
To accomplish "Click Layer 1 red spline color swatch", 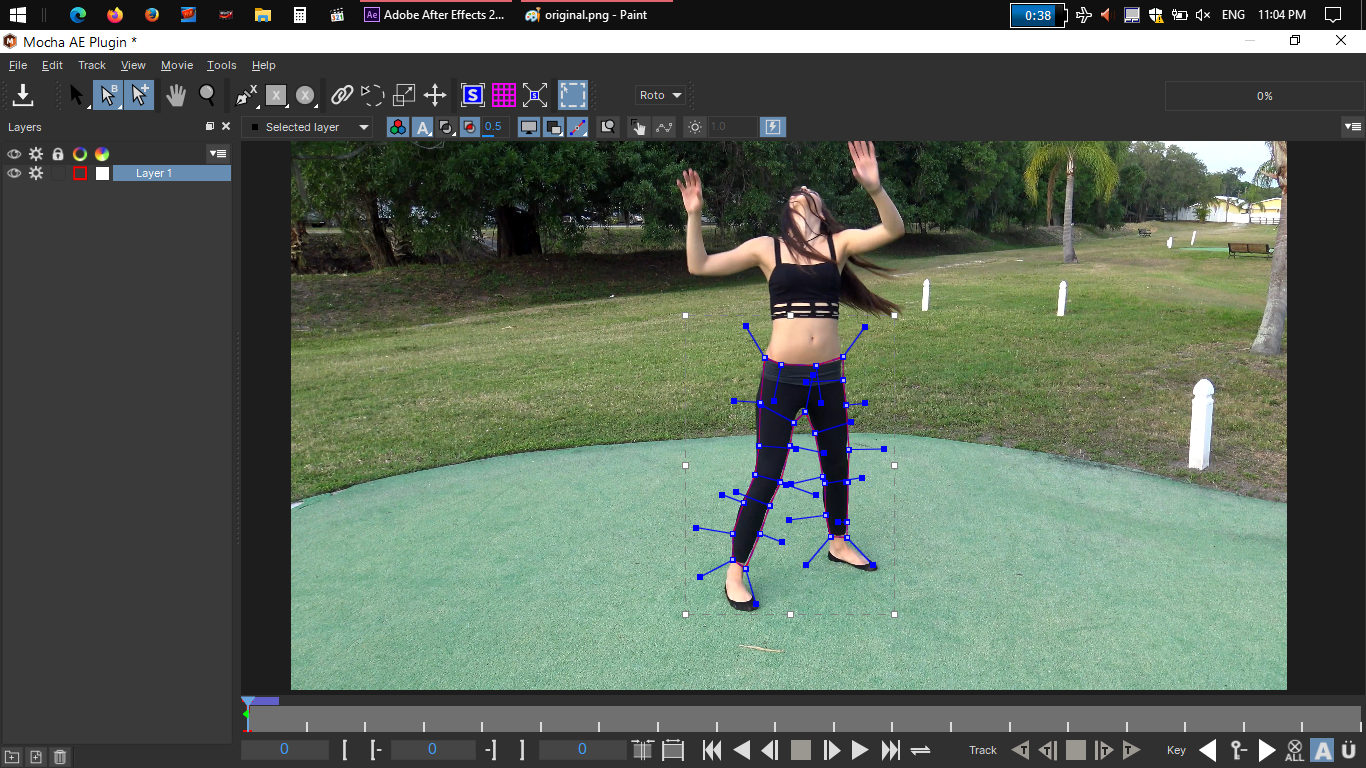I will (x=80, y=173).
